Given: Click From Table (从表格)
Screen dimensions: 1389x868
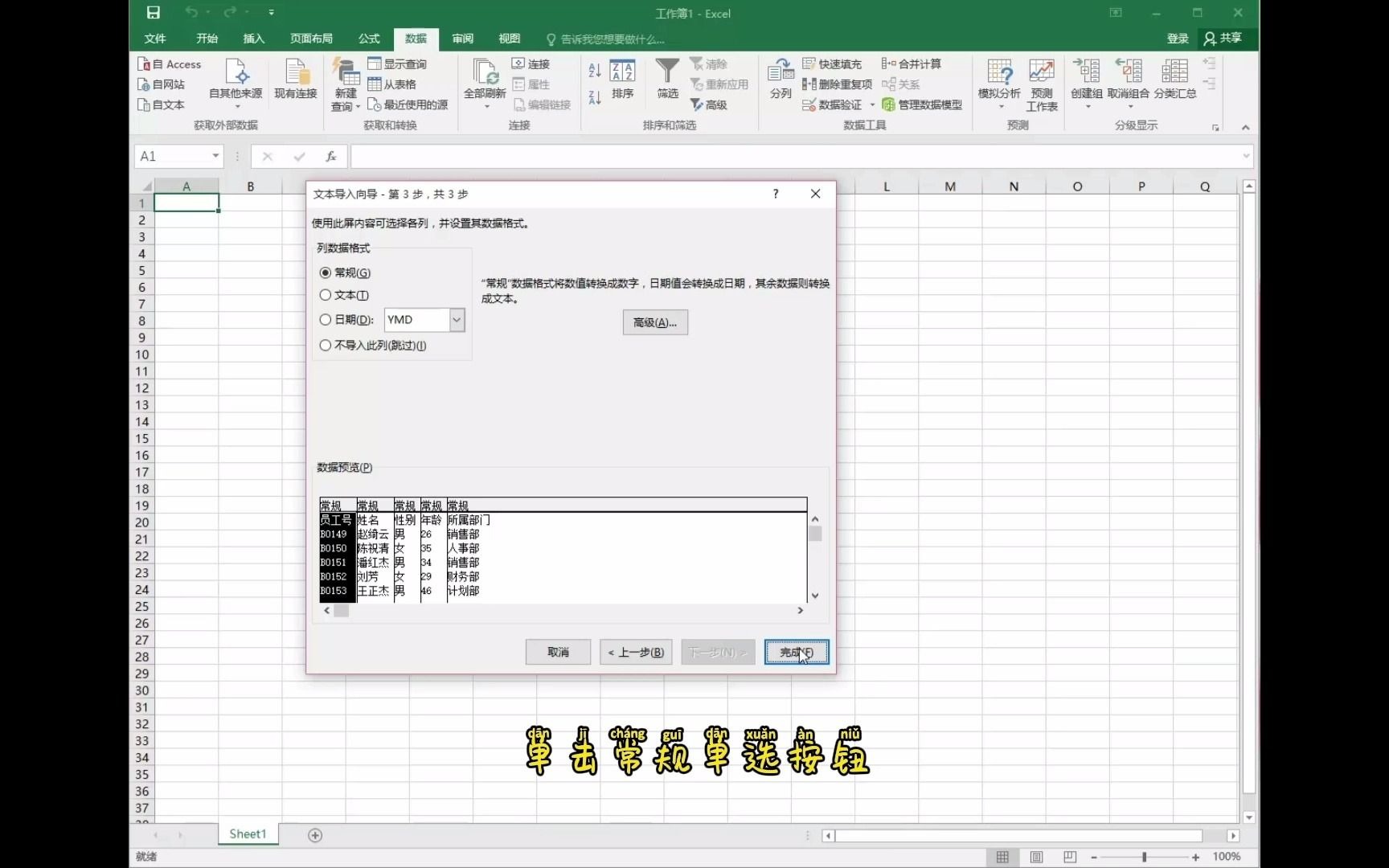Looking at the screenshot, I should point(392,84).
